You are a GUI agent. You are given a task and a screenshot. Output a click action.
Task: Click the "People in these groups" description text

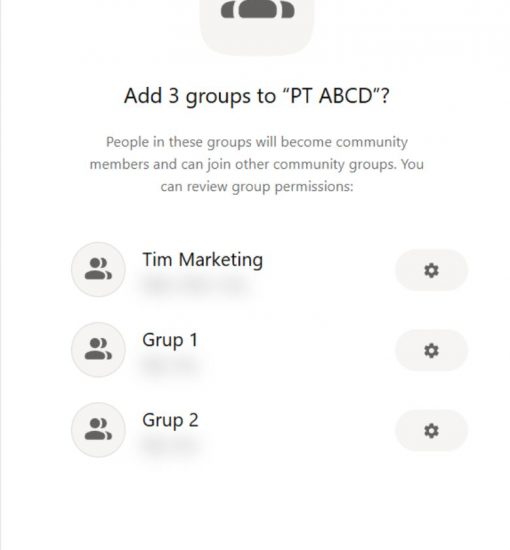pyautogui.click(x=257, y=164)
